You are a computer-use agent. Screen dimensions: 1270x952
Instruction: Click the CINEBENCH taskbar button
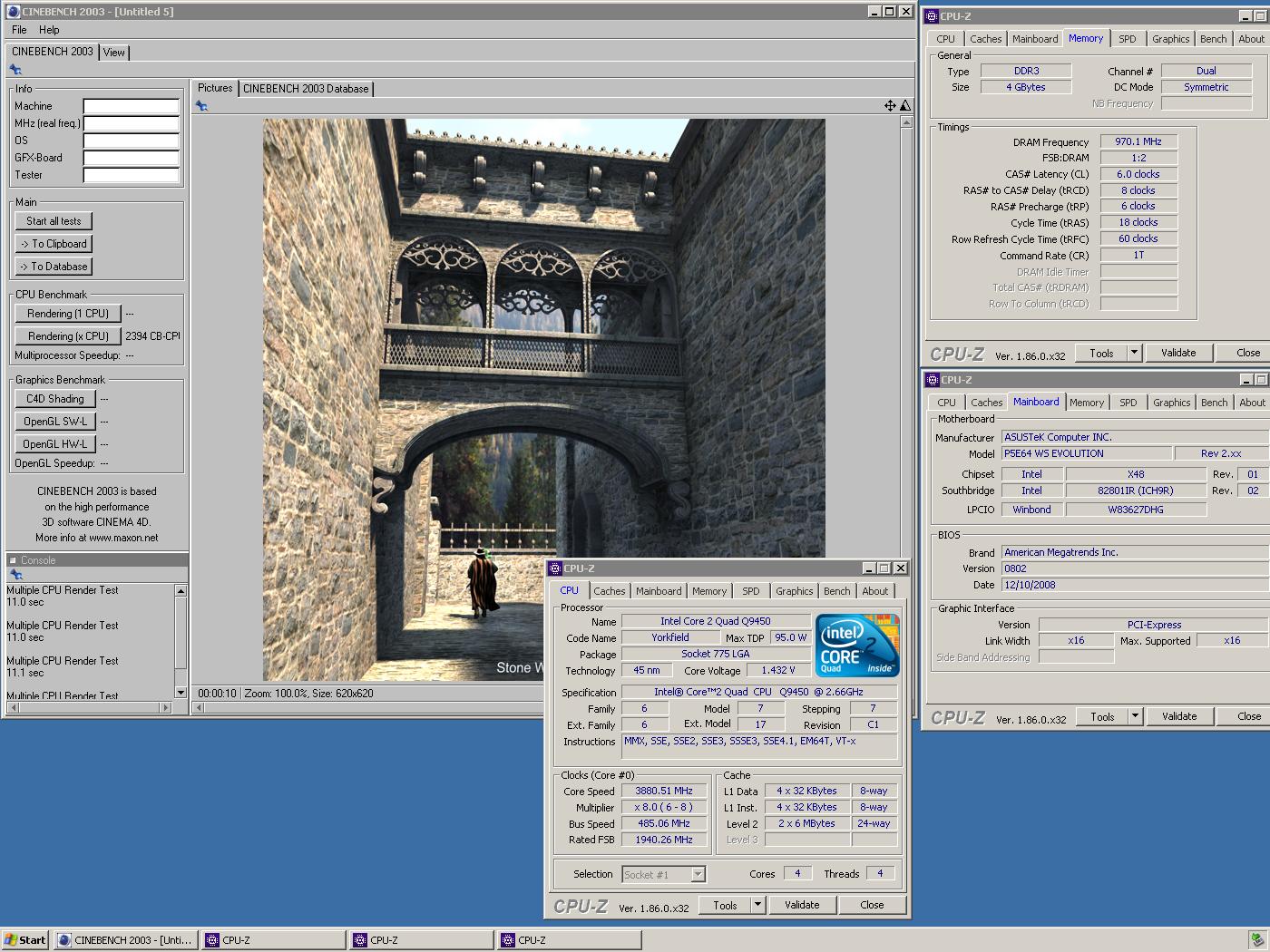coord(125,940)
